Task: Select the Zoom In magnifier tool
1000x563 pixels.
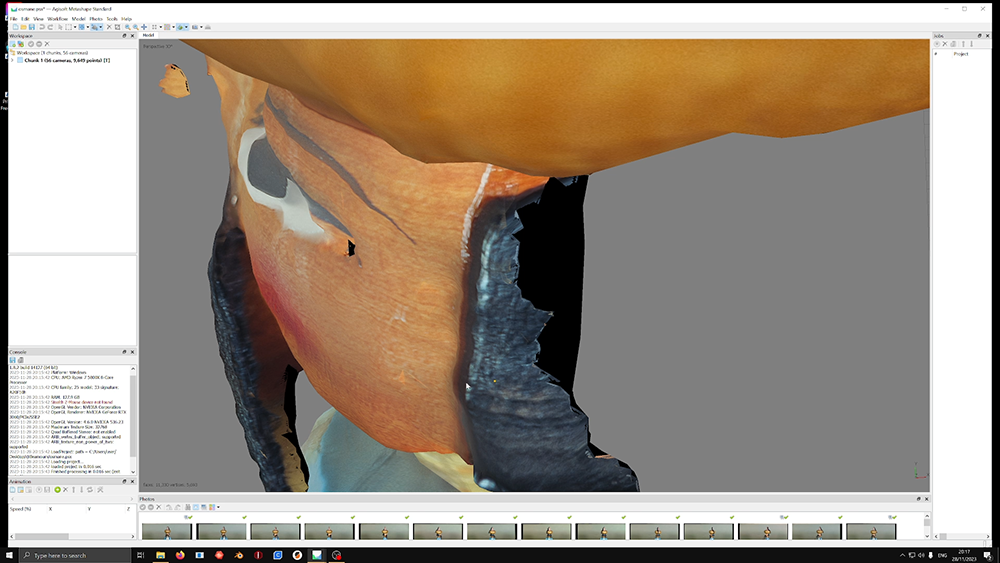Action: coord(127,27)
